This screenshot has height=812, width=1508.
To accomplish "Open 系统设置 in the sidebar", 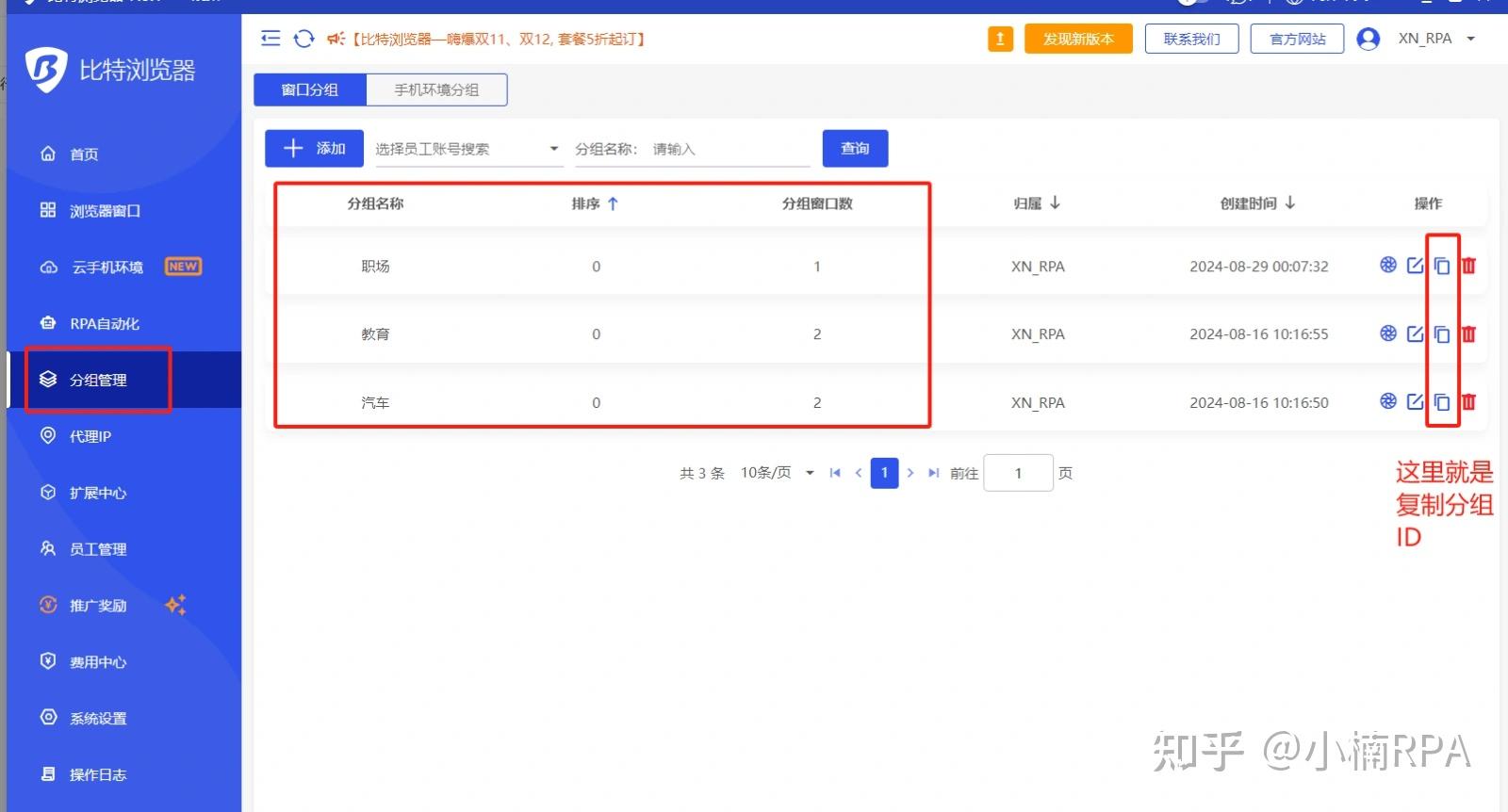I will point(83,718).
